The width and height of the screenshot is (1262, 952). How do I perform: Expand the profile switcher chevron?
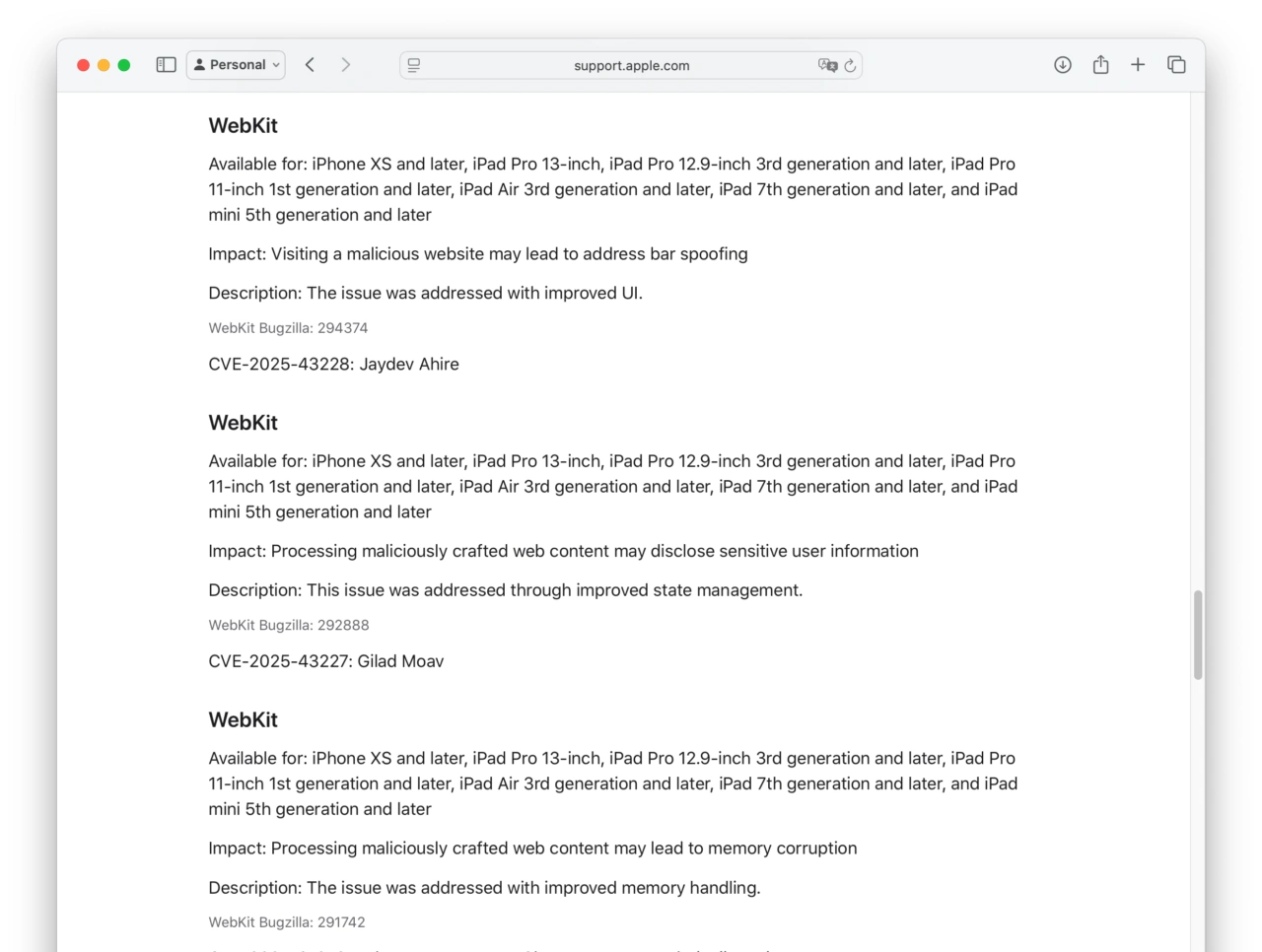click(x=274, y=64)
